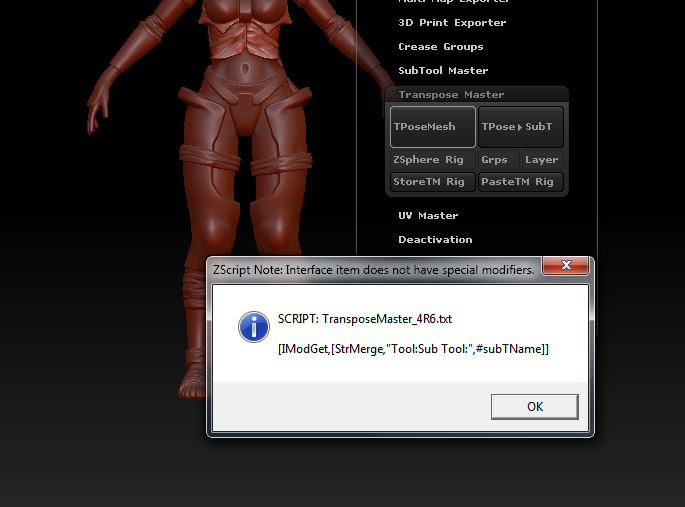Click the SCRIPT: TransposeMaster_4R6.txt text
685x507 pixels.
(x=365, y=319)
